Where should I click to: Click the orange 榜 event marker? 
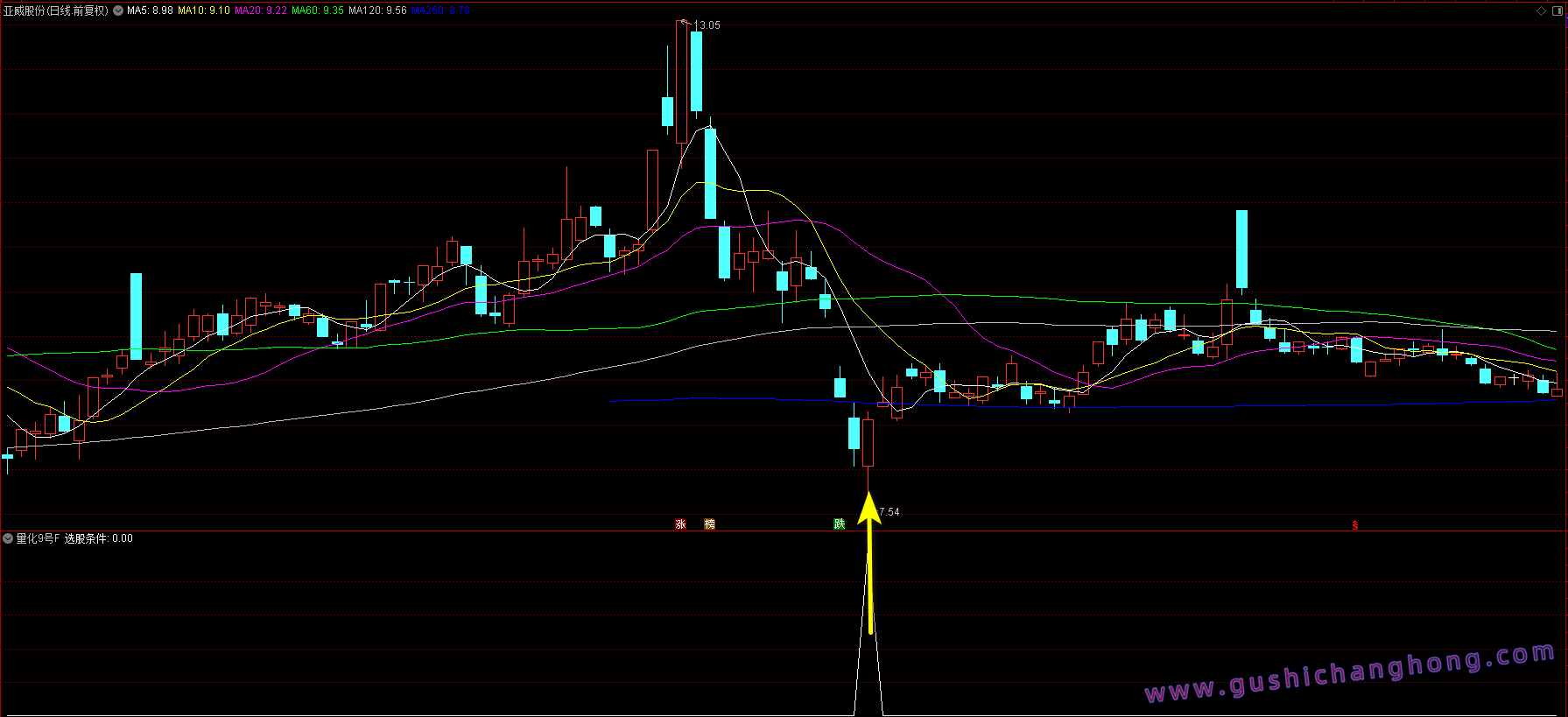709,524
